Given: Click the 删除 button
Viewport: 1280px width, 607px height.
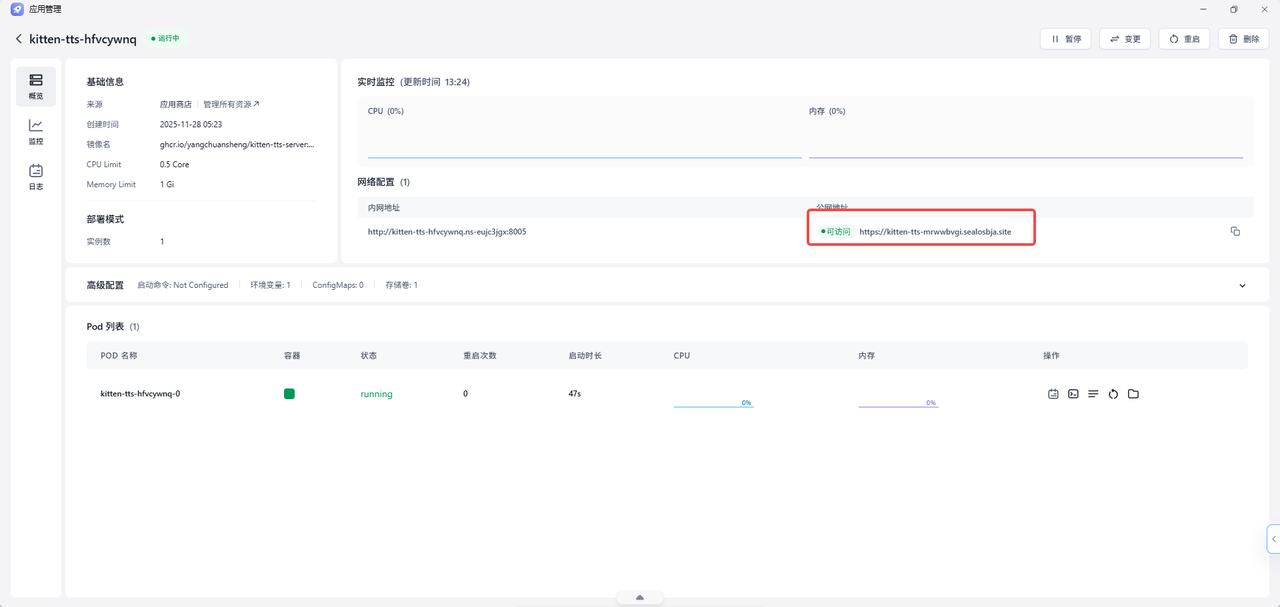Looking at the screenshot, I should coord(1243,39).
